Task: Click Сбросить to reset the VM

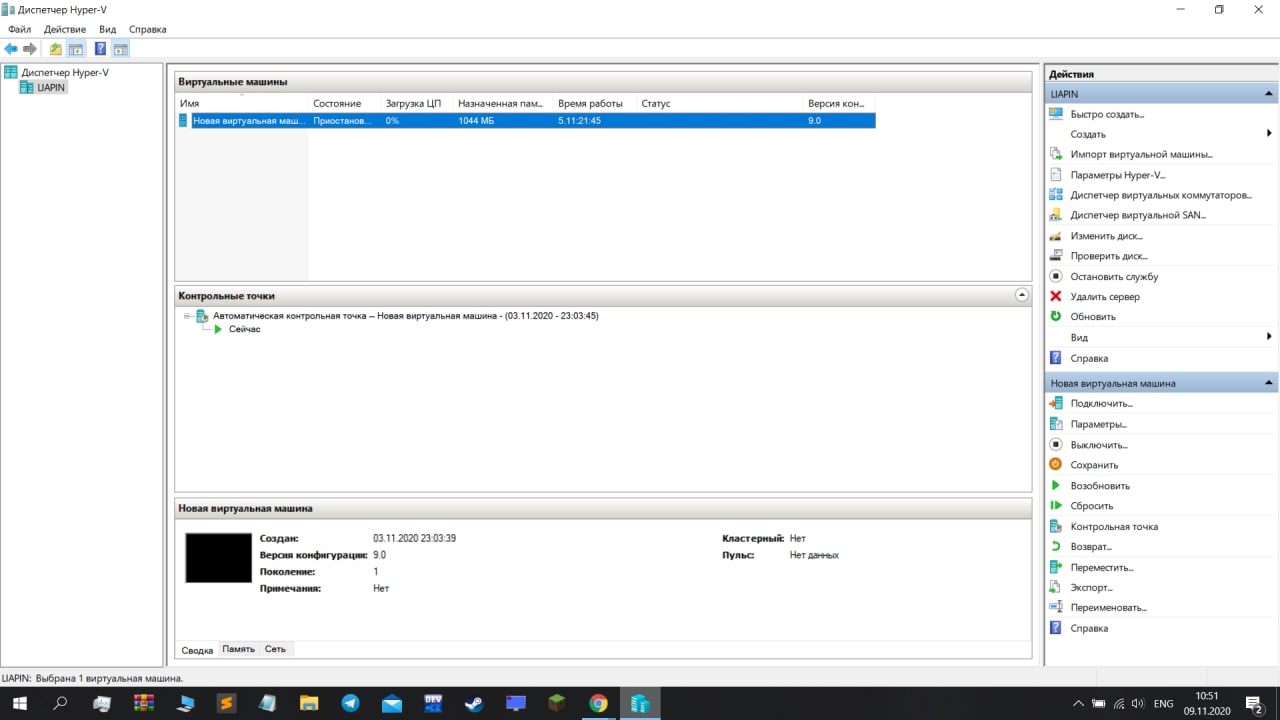Action: tap(1092, 506)
